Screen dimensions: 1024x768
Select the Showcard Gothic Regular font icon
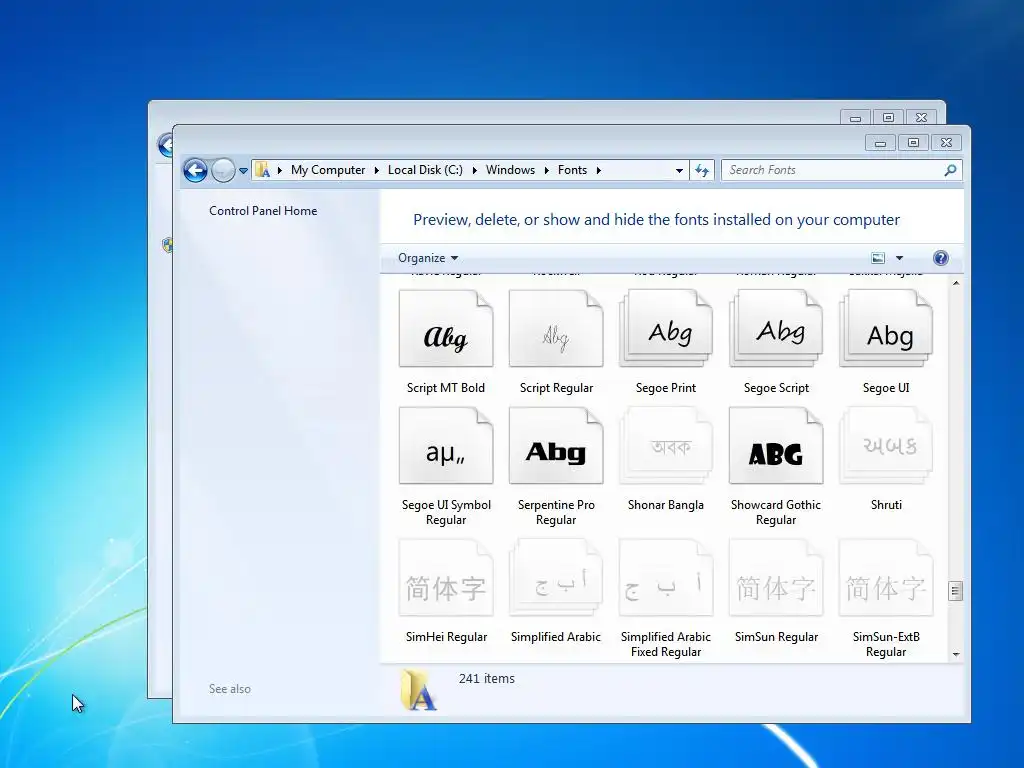tap(776, 446)
